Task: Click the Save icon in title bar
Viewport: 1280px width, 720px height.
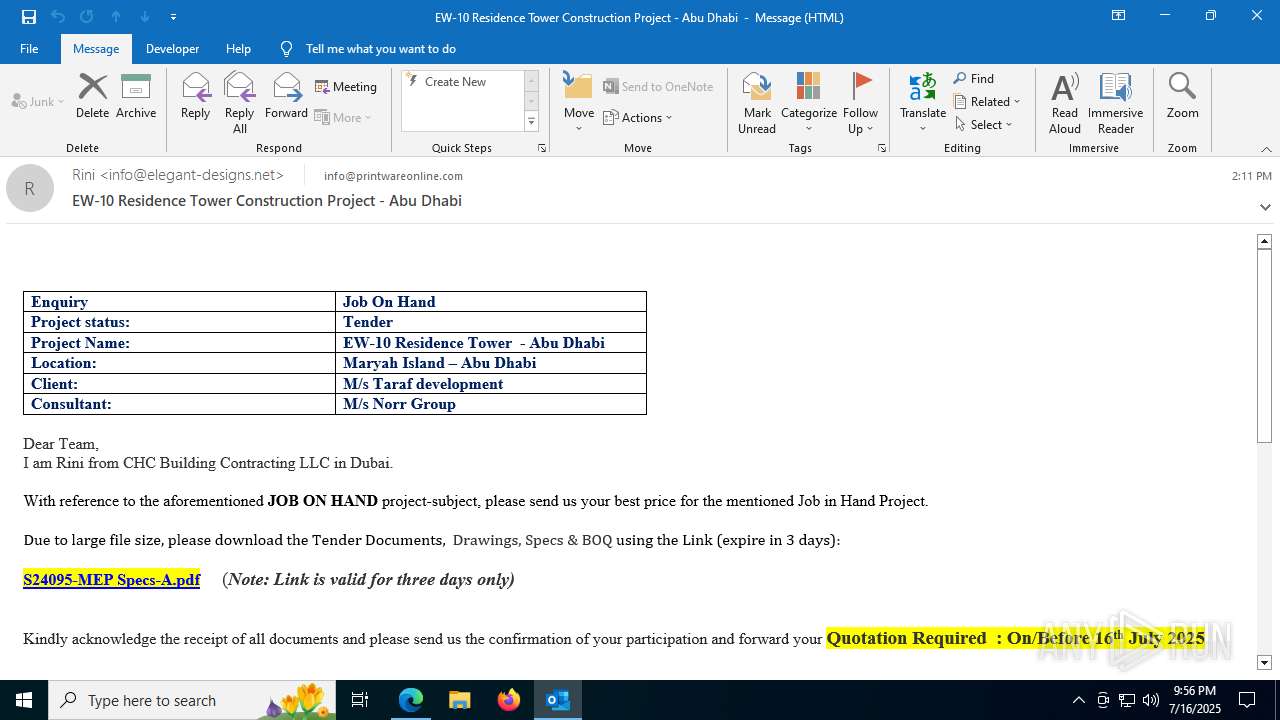Action: 29,17
